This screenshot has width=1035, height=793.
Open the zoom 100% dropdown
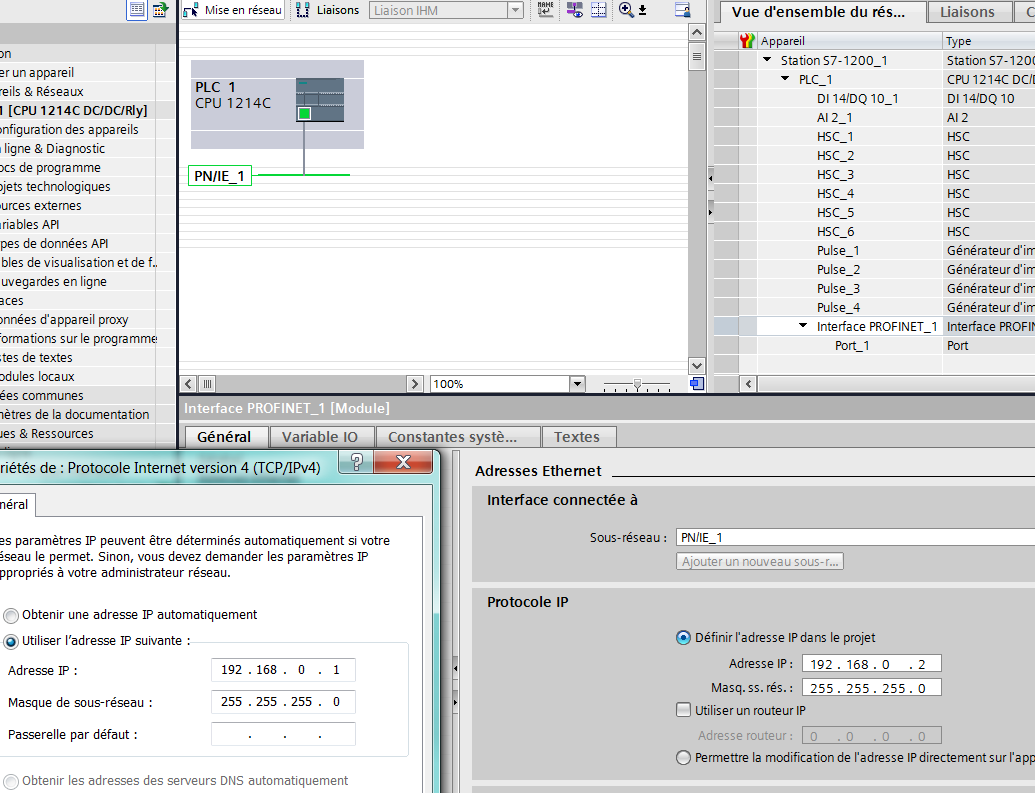[576, 384]
